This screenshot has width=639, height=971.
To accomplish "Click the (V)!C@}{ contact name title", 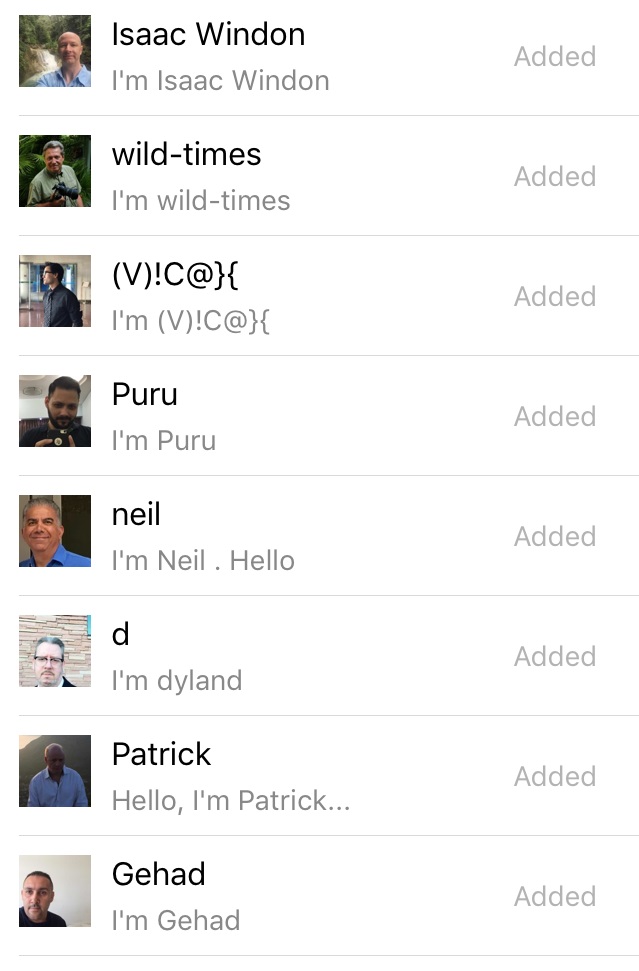I will coord(175,274).
